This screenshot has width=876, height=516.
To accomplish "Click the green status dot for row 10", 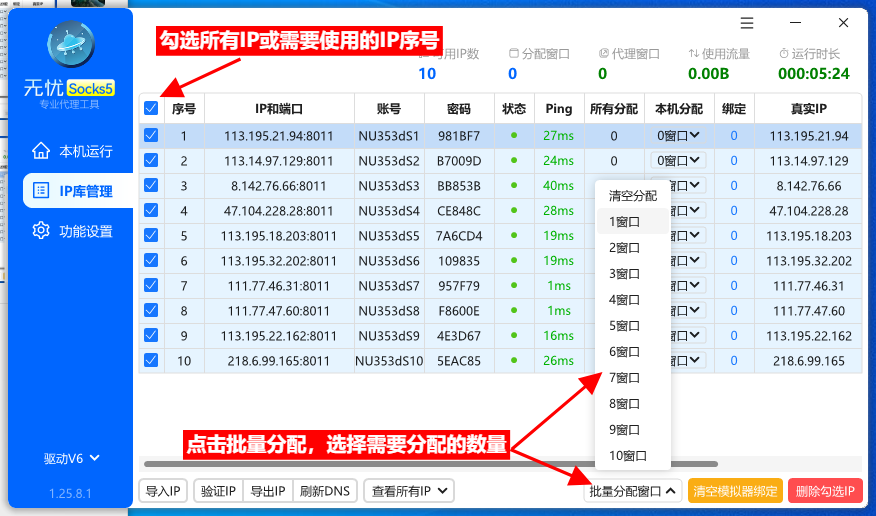I will 514,360.
